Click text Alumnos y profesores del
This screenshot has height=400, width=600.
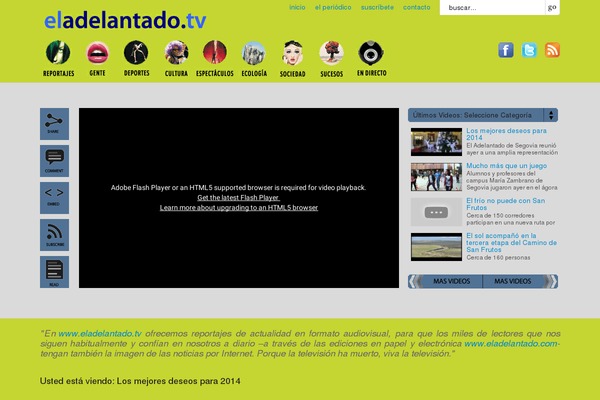tap(501, 173)
